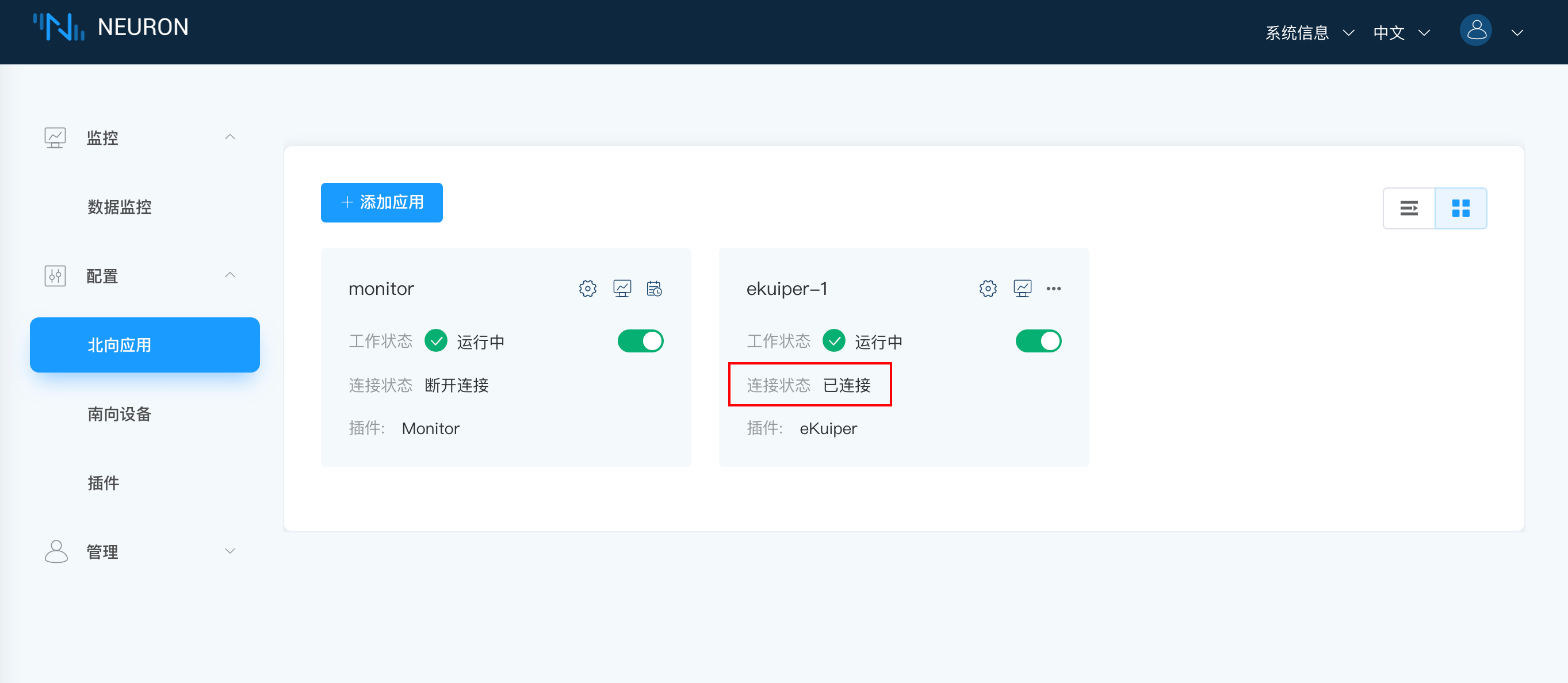Click the user avatar icon in the header
The image size is (1568, 683).
1475,30
